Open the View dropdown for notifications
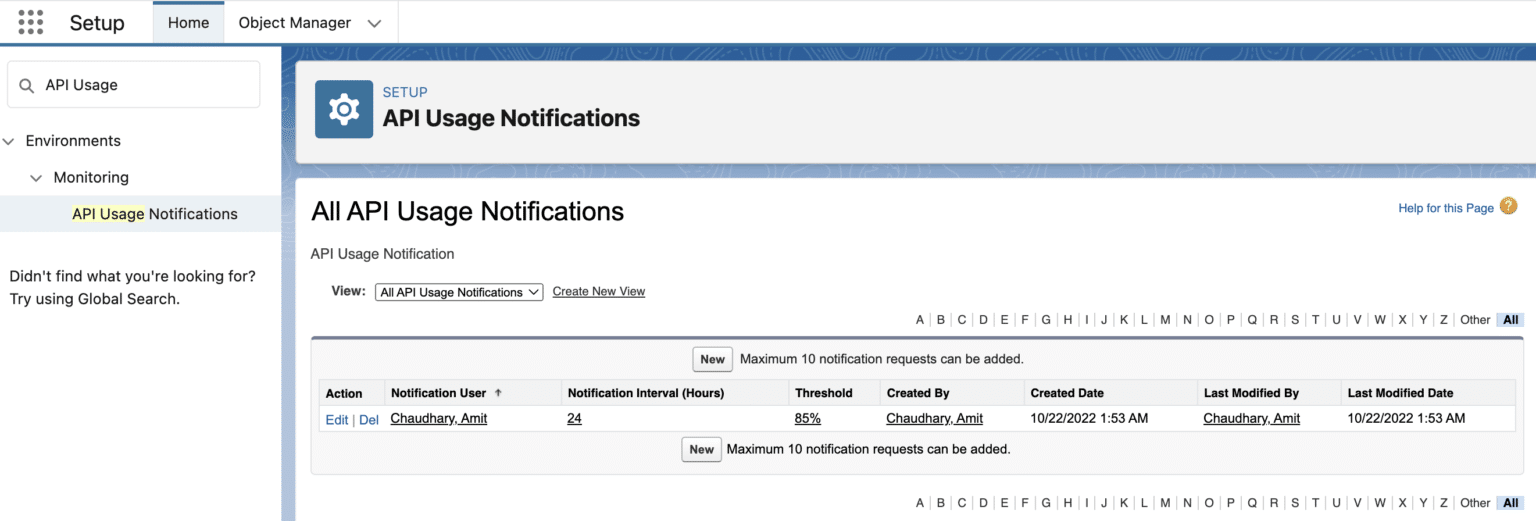1536x521 pixels. point(459,292)
